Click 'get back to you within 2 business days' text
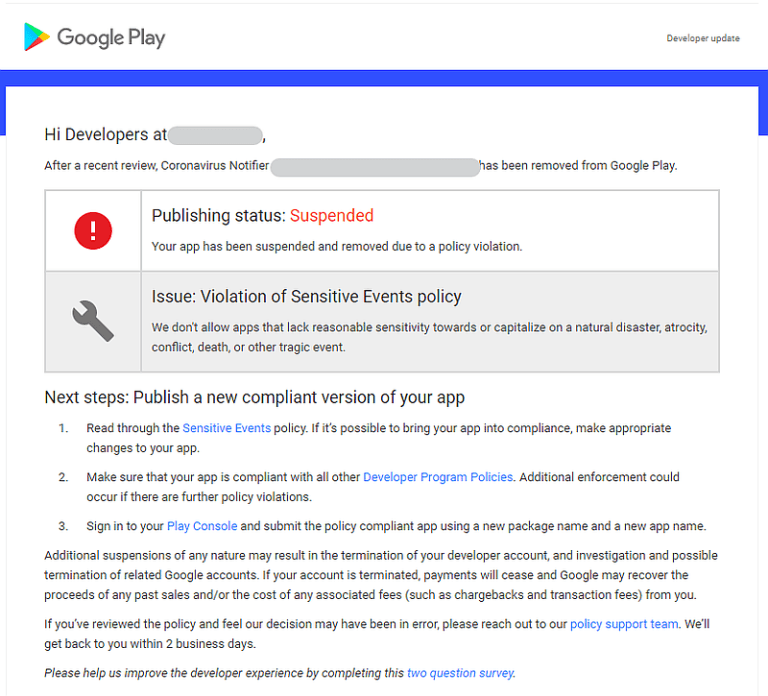 coord(150,644)
